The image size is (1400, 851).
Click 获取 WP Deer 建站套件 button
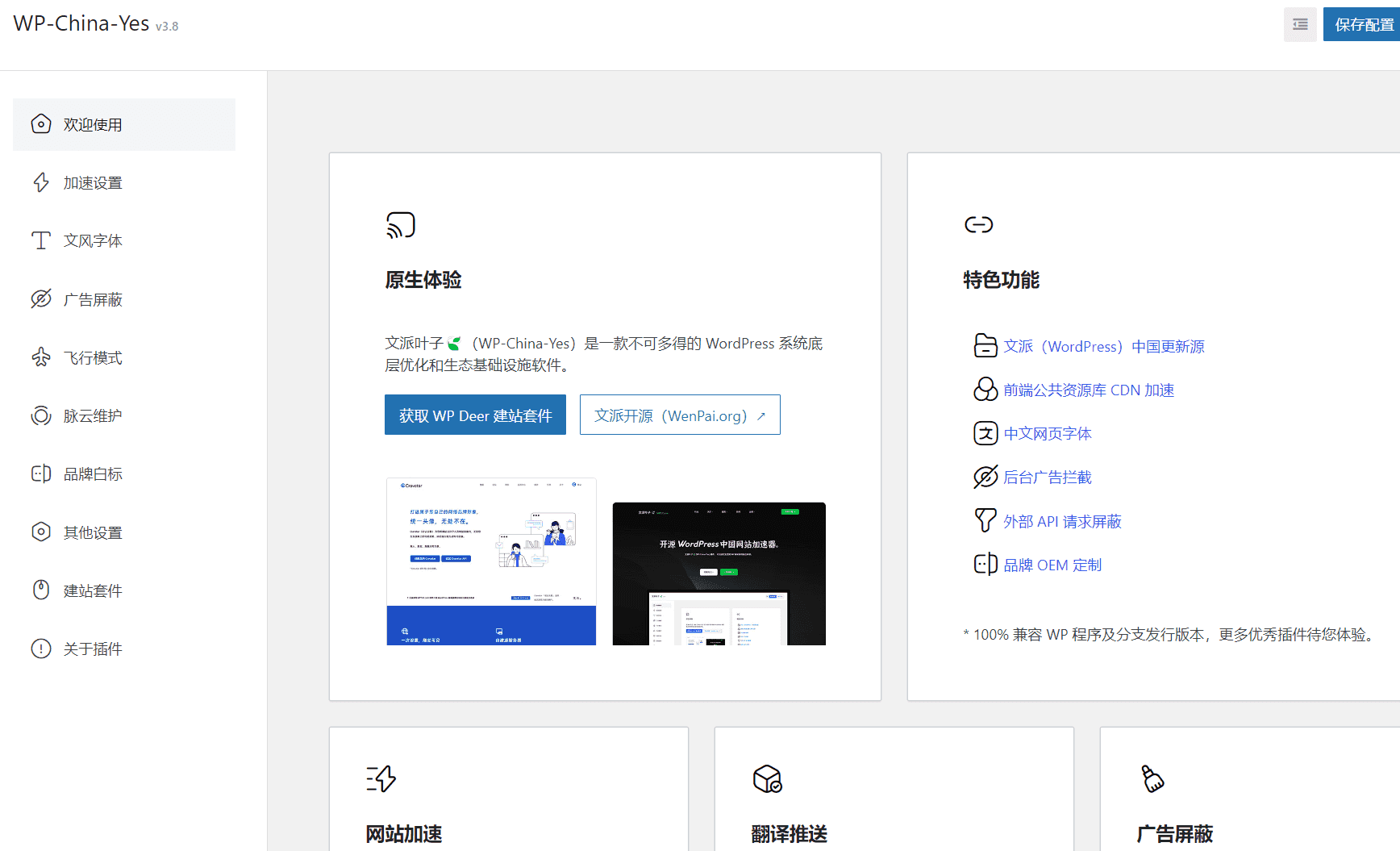475,415
